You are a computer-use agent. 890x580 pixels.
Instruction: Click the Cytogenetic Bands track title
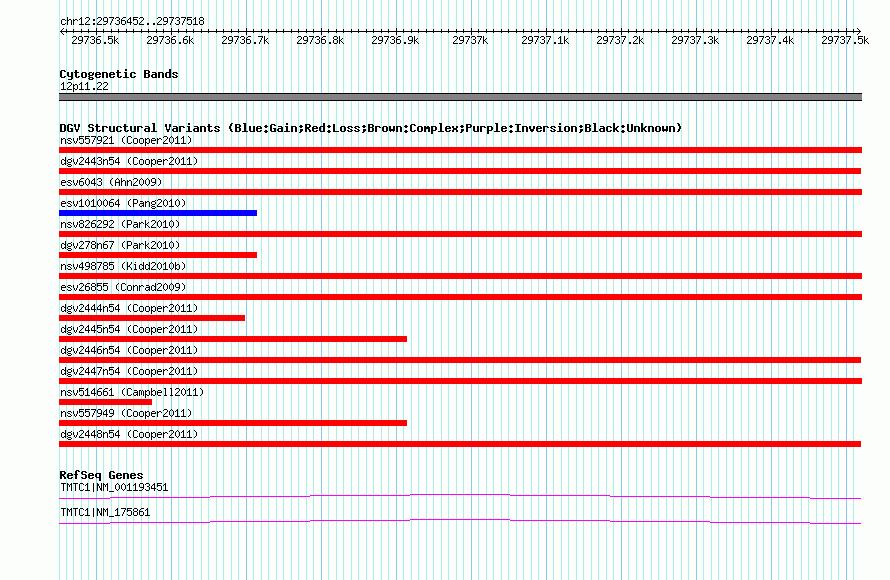119,74
